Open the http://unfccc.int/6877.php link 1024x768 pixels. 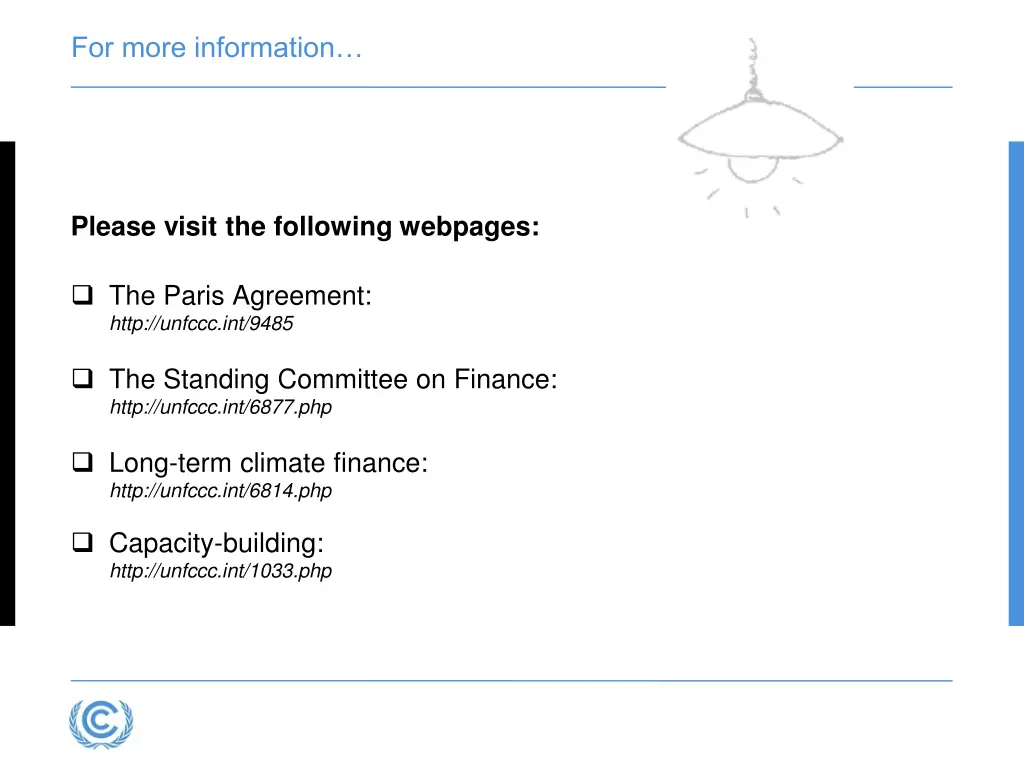pos(221,408)
